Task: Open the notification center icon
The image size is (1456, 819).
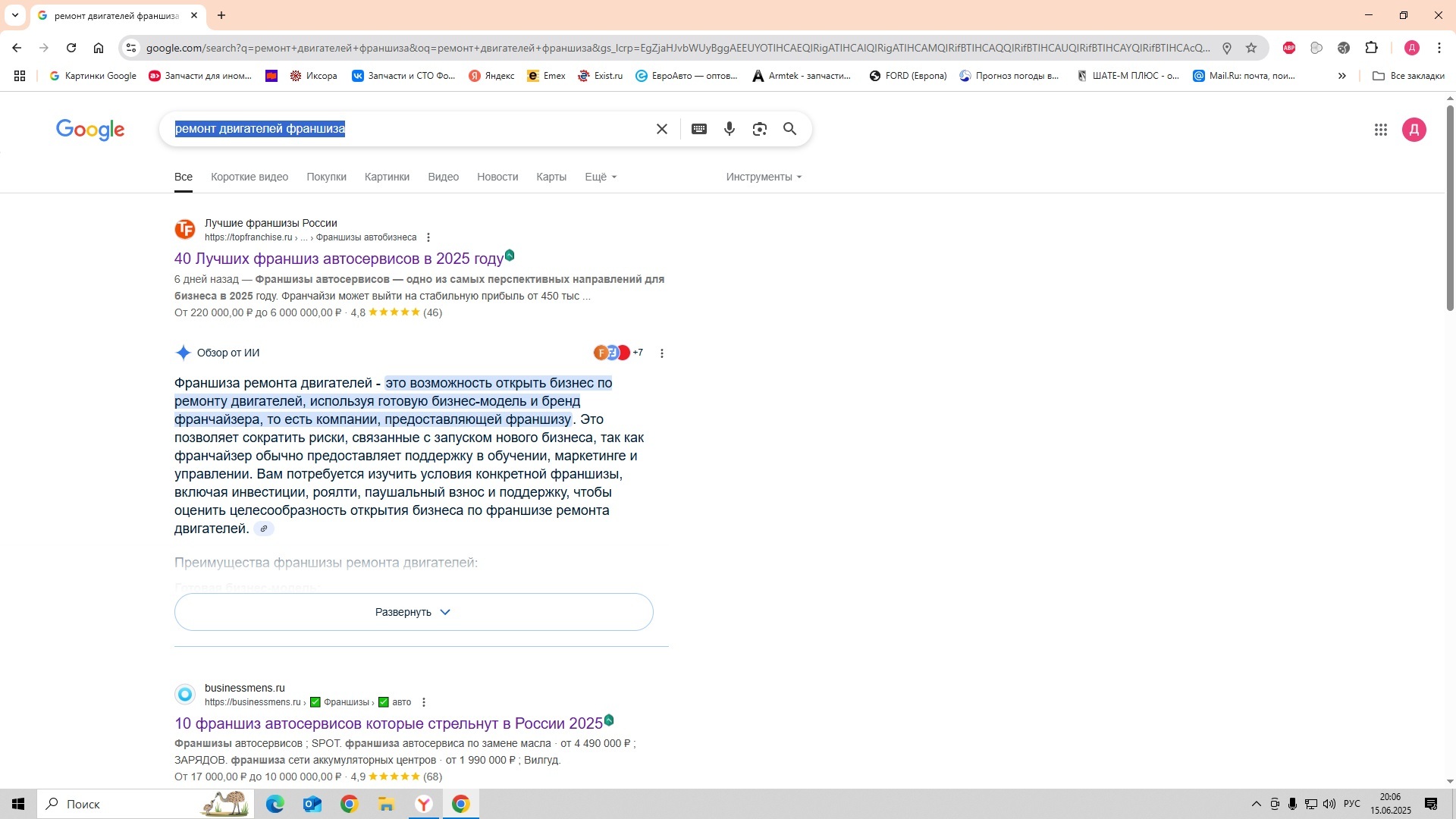Action: [x=1431, y=804]
